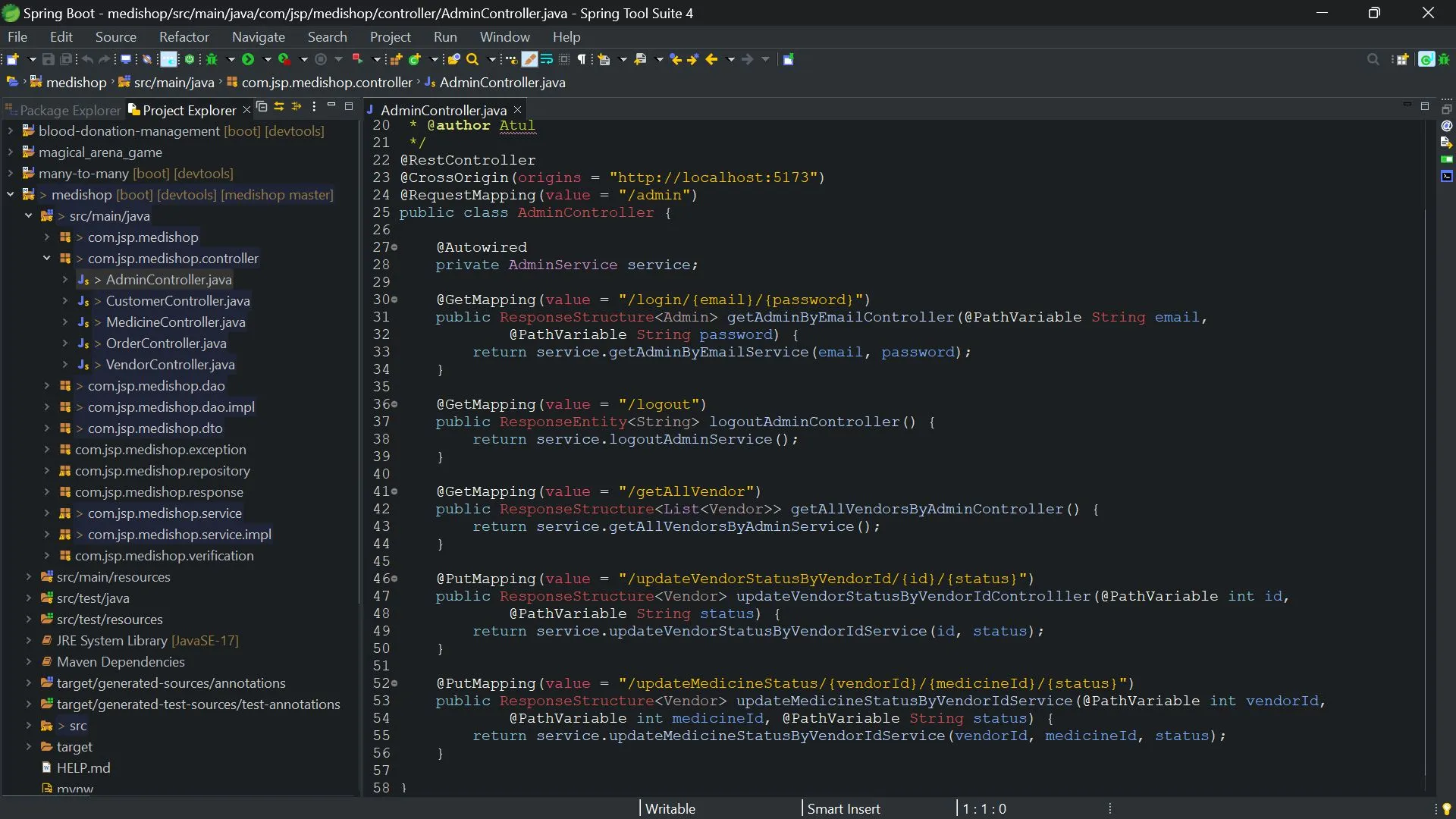Viewport: 1456px width, 819px height.
Task: Select the AdminController.java editor tab
Action: 443,110
